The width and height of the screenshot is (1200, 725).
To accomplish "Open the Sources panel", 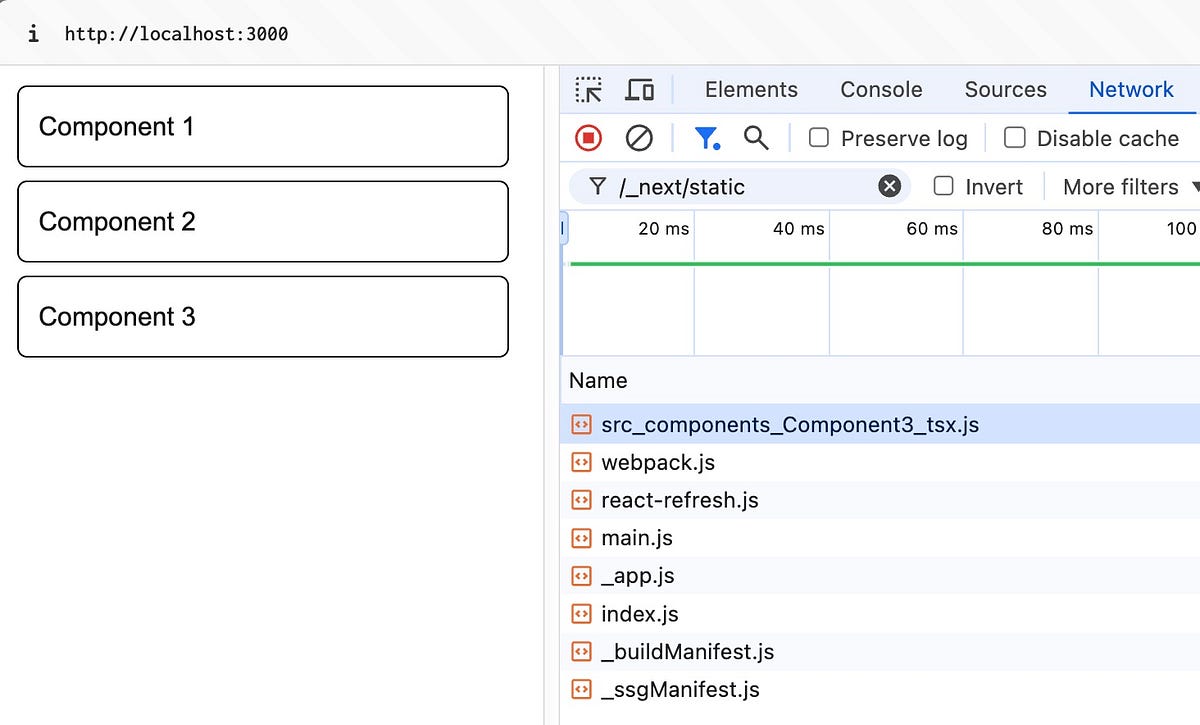I will [x=1005, y=89].
